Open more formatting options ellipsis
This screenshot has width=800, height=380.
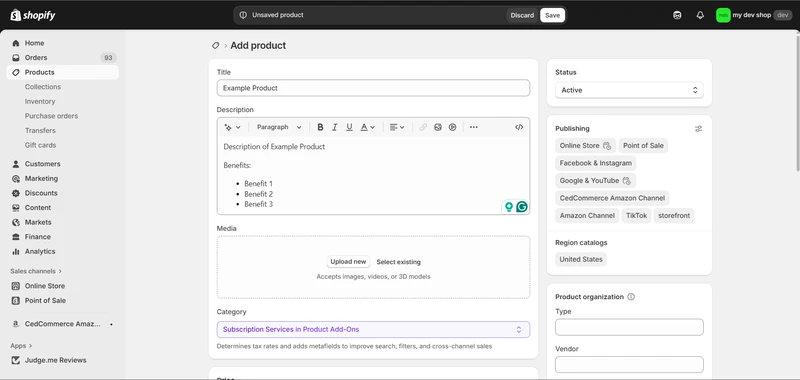click(474, 127)
